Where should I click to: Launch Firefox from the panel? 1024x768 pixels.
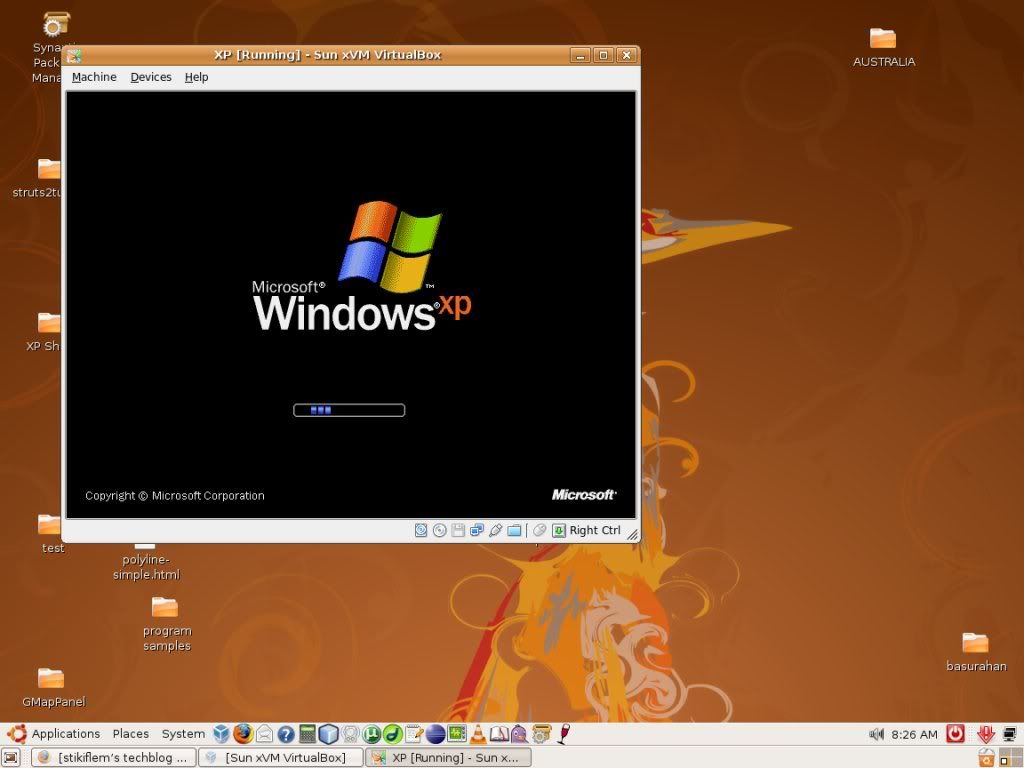point(243,734)
